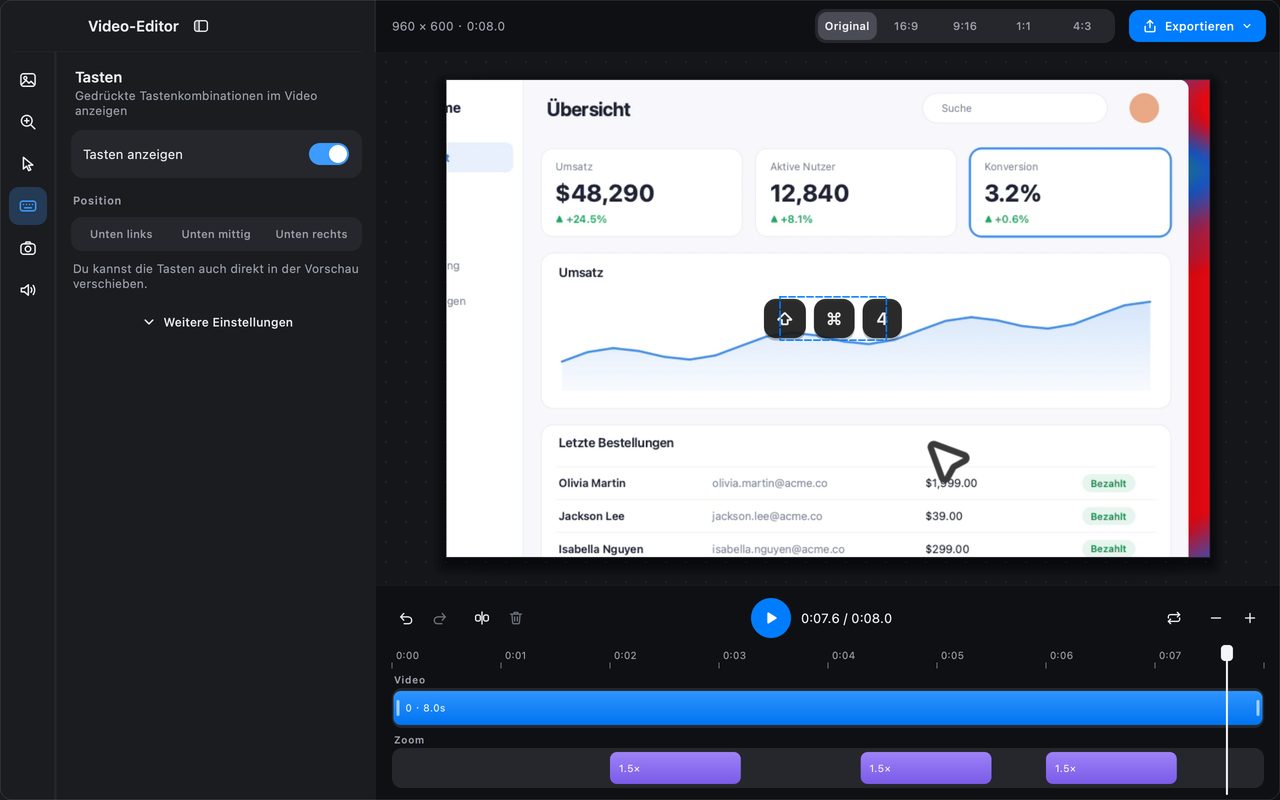Select the zoom magnifier sidebar icon
1280x800 pixels.
click(x=28, y=122)
